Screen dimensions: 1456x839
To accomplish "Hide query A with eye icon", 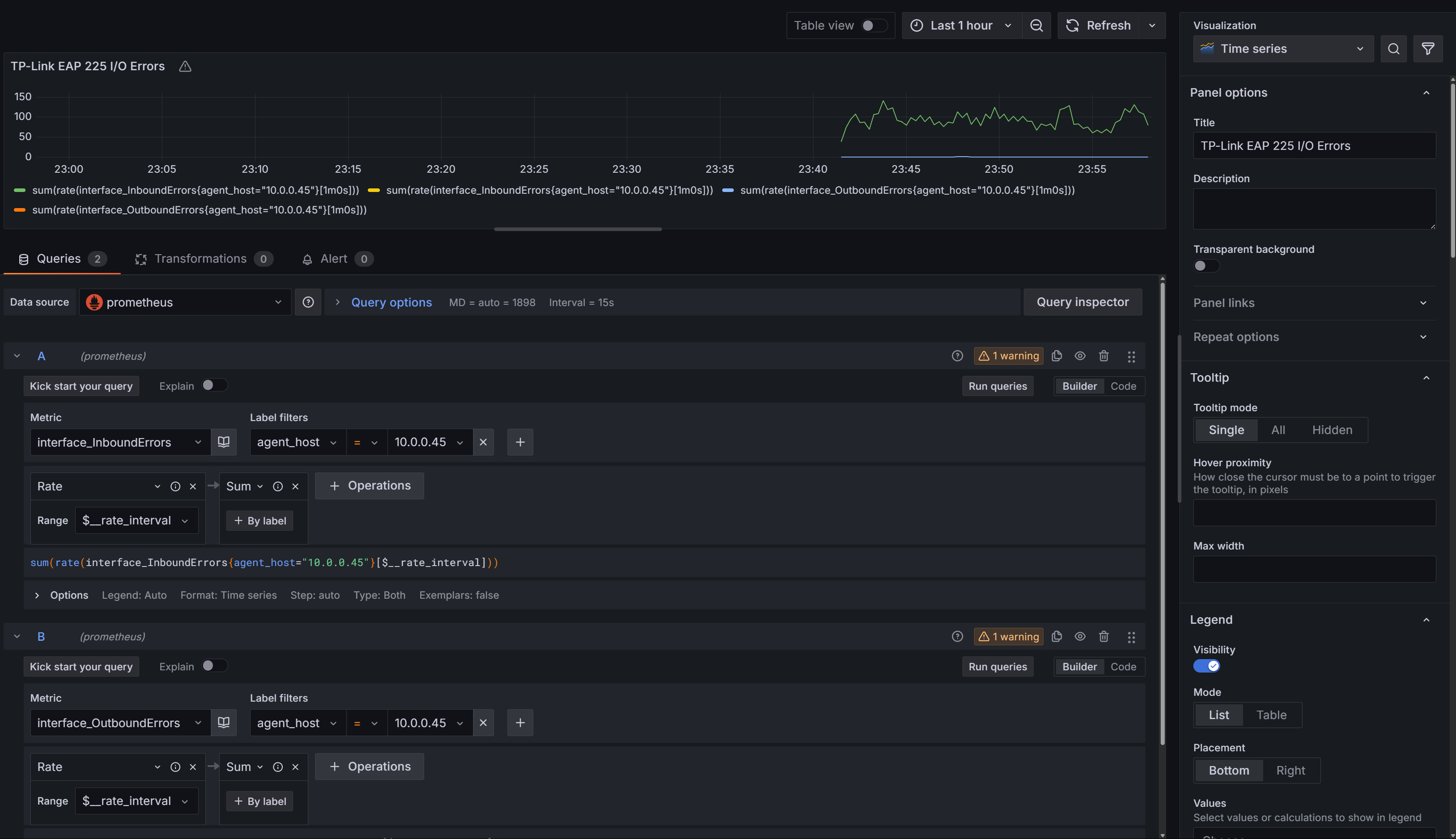I will 1080,356.
